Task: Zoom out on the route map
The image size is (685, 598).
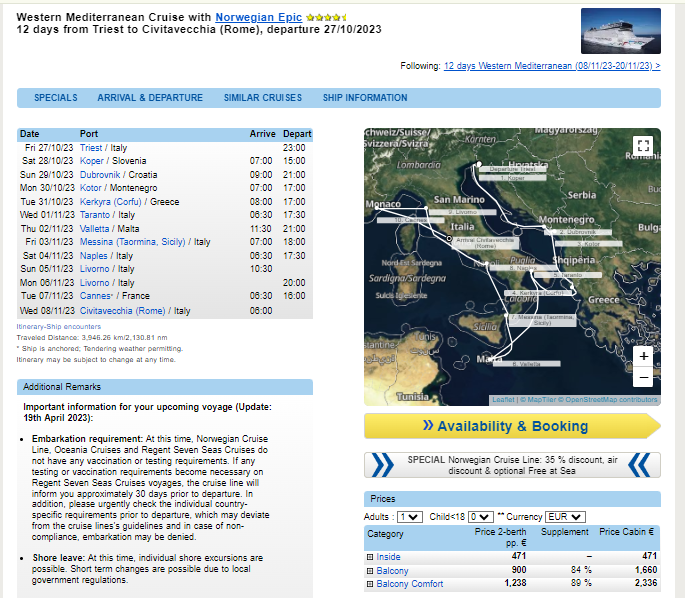Action: click(643, 377)
